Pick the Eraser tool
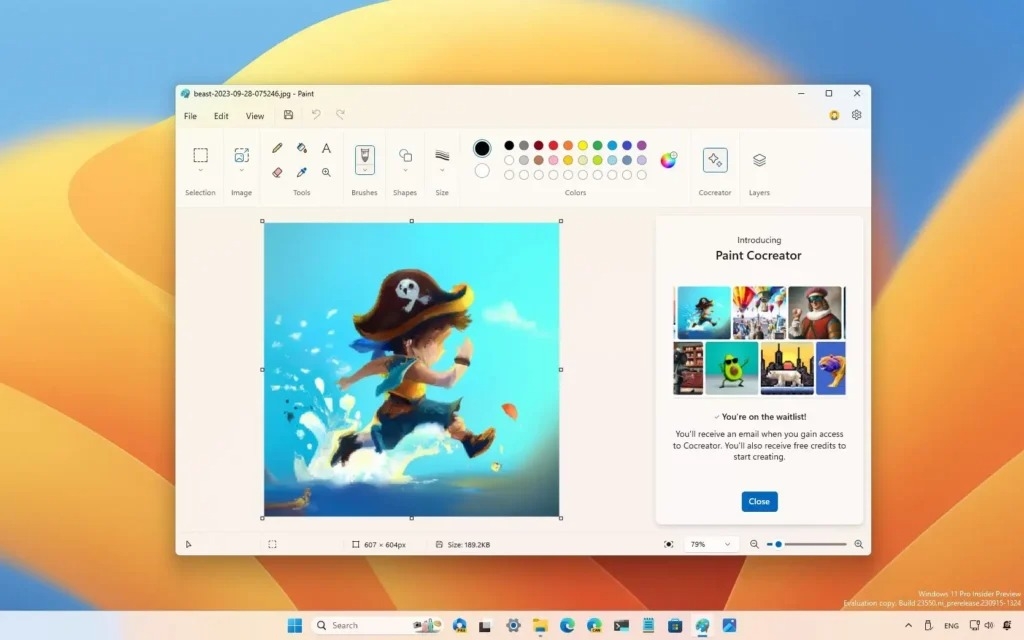 (277, 172)
